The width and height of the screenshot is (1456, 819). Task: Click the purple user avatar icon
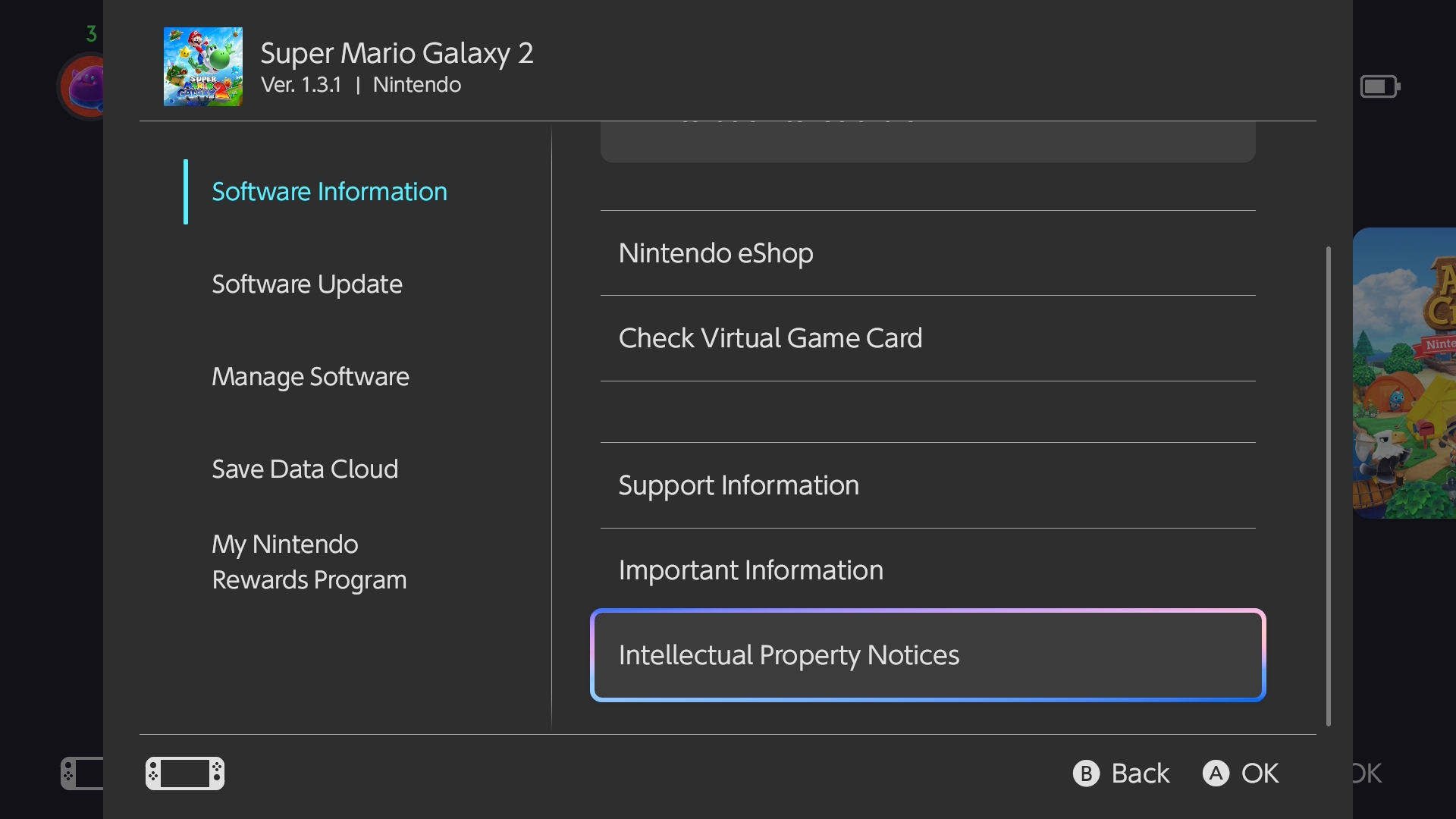pos(83,86)
